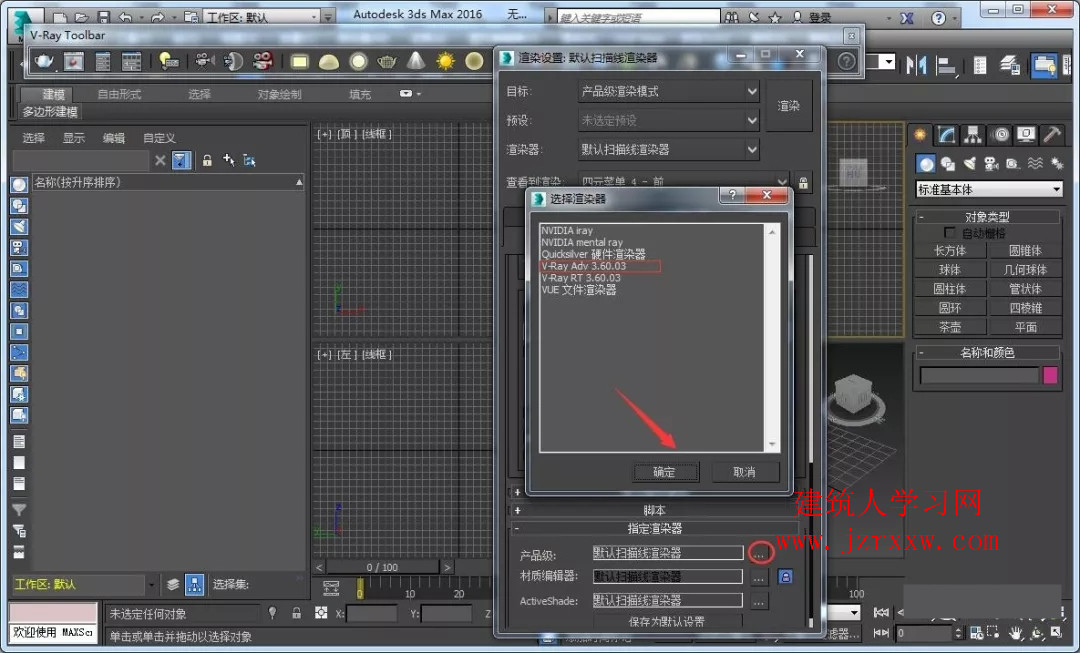Click 确定 in the choose renderer dialog

tap(665, 472)
